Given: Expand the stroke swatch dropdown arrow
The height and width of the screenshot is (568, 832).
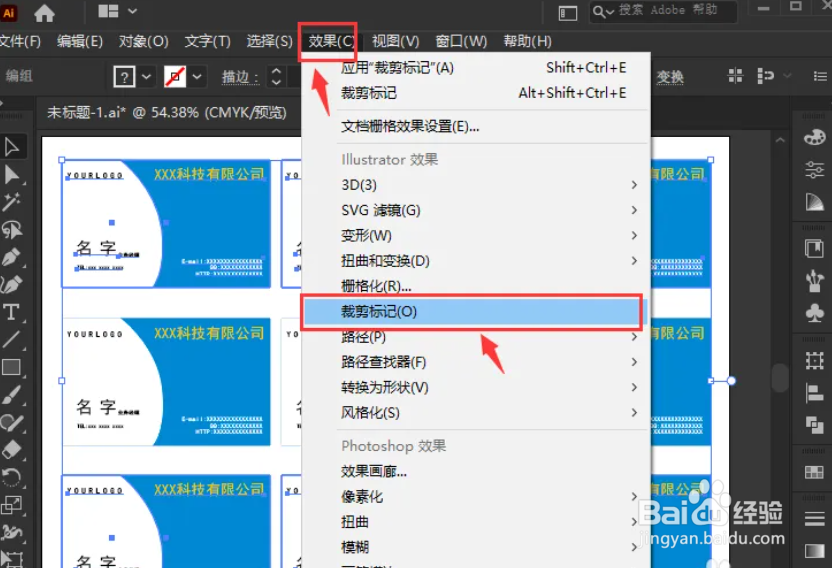Looking at the screenshot, I should 197,78.
